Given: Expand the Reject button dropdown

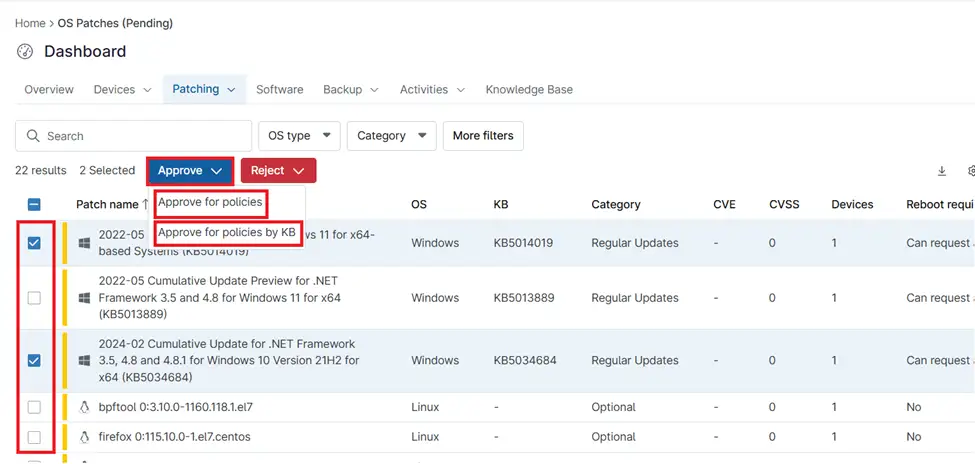Looking at the screenshot, I should coord(279,170).
